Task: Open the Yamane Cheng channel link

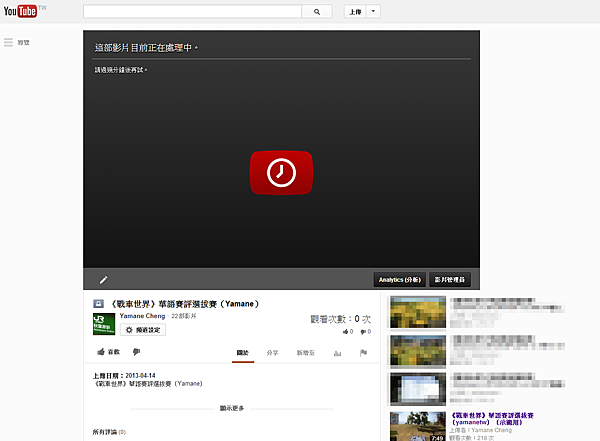Action: pyautogui.click(x=142, y=316)
